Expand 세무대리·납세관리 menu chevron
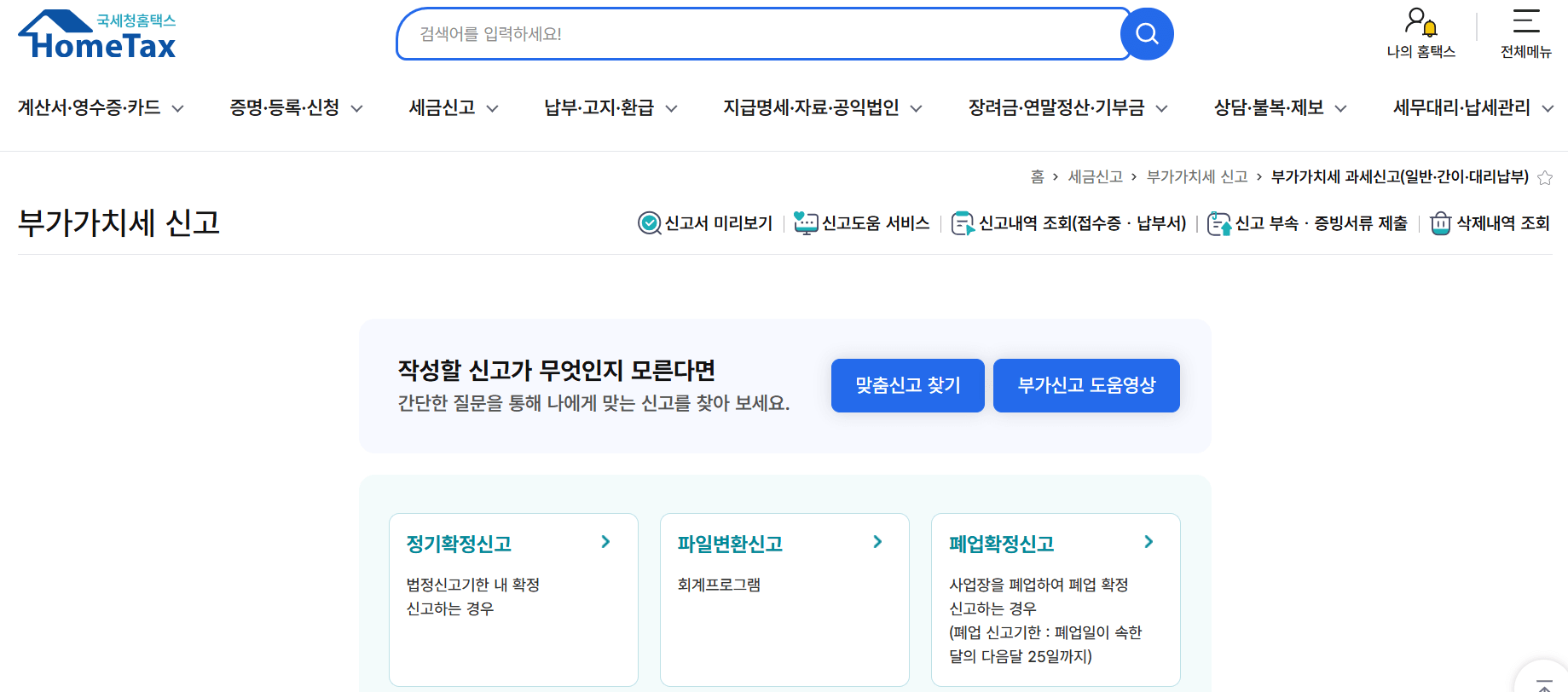 pyautogui.click(x=1548, y=108)
